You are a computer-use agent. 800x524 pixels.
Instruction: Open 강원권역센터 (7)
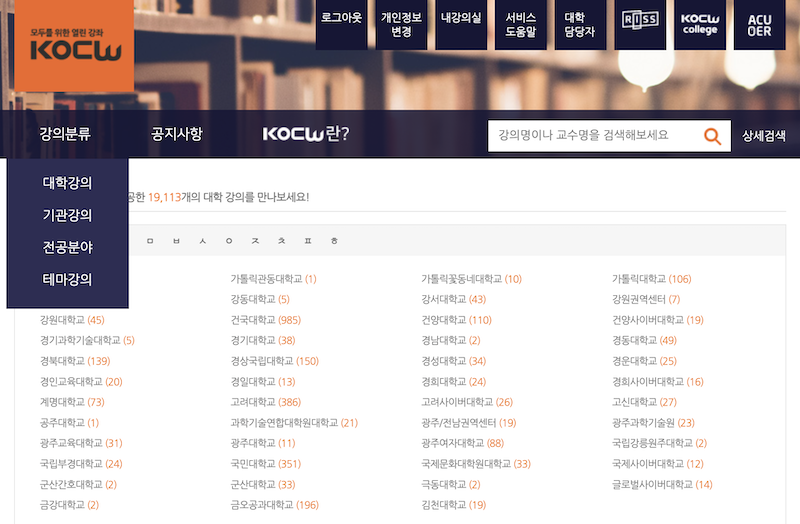pyautogui.click(x=646, y=300)
